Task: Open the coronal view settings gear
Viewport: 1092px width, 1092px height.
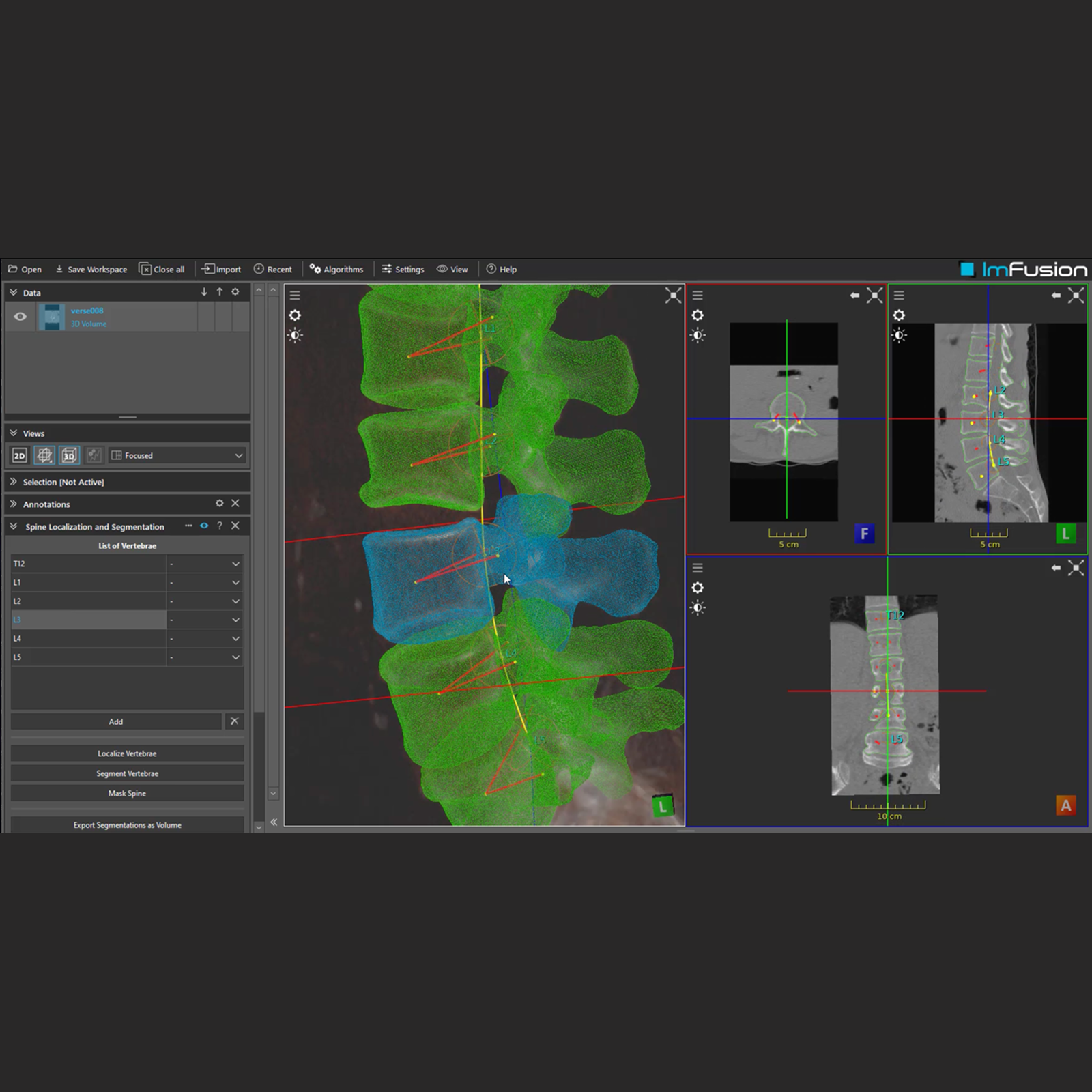Action: [698, 588]
